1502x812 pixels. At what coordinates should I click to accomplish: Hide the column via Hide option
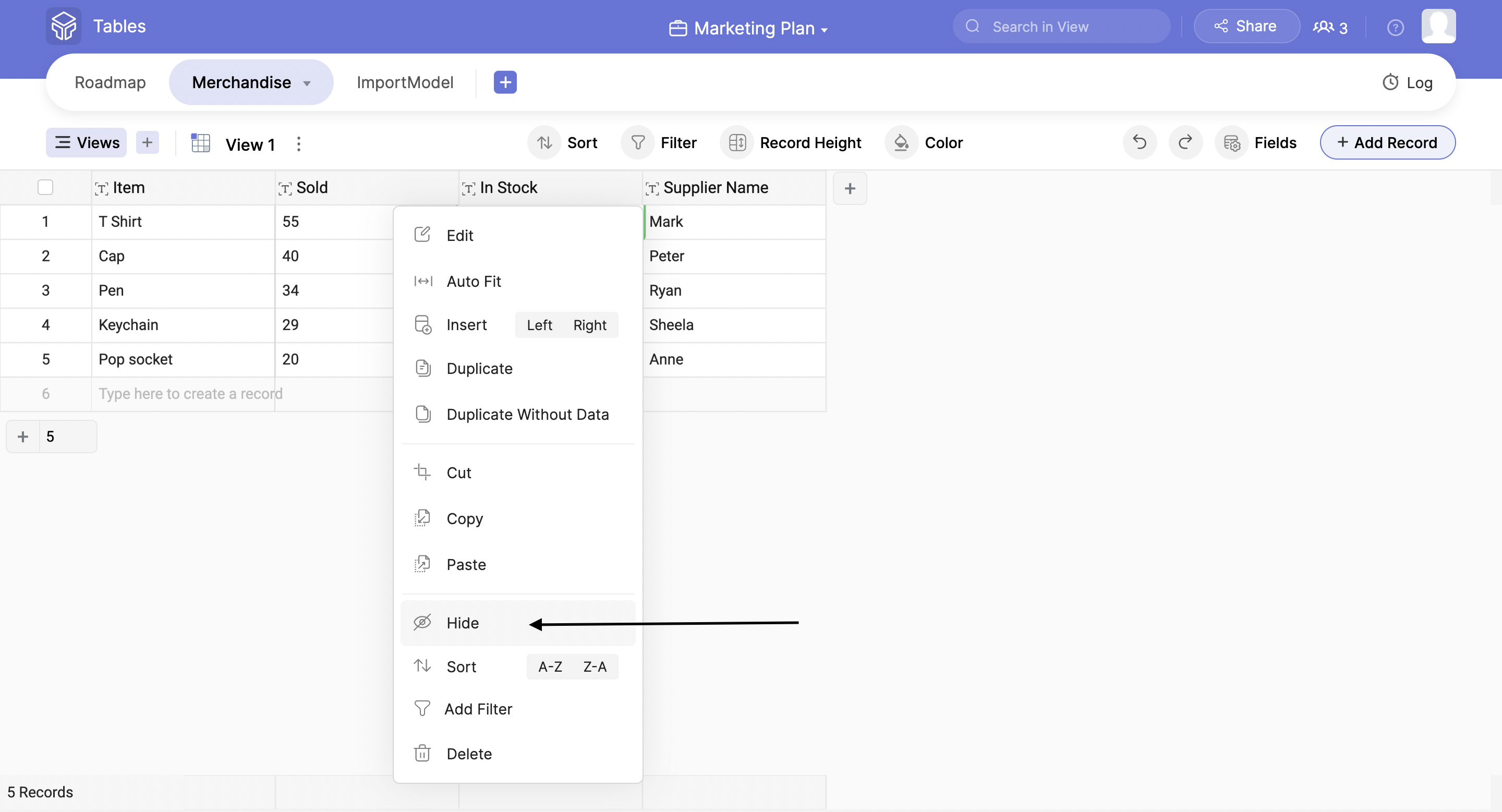coord(462,623)
